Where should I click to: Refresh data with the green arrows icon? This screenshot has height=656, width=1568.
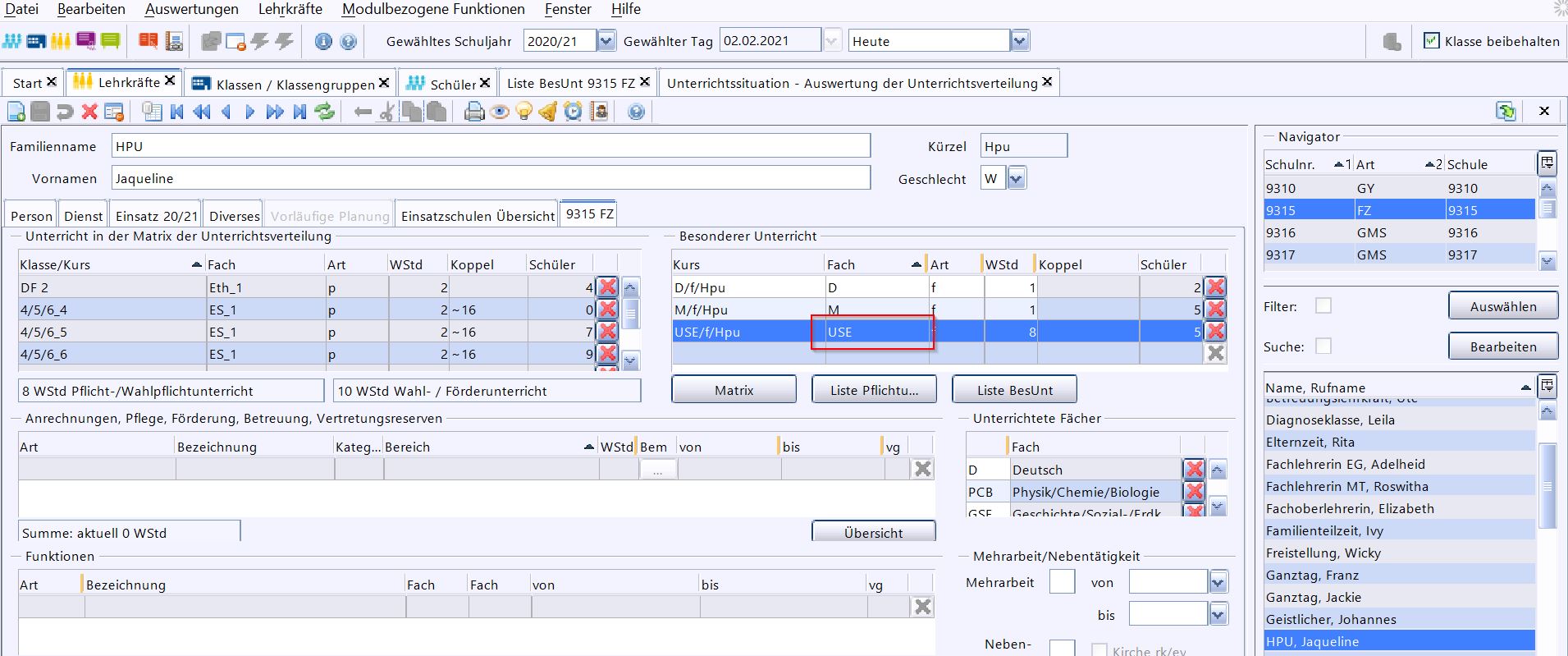(325, 112)
